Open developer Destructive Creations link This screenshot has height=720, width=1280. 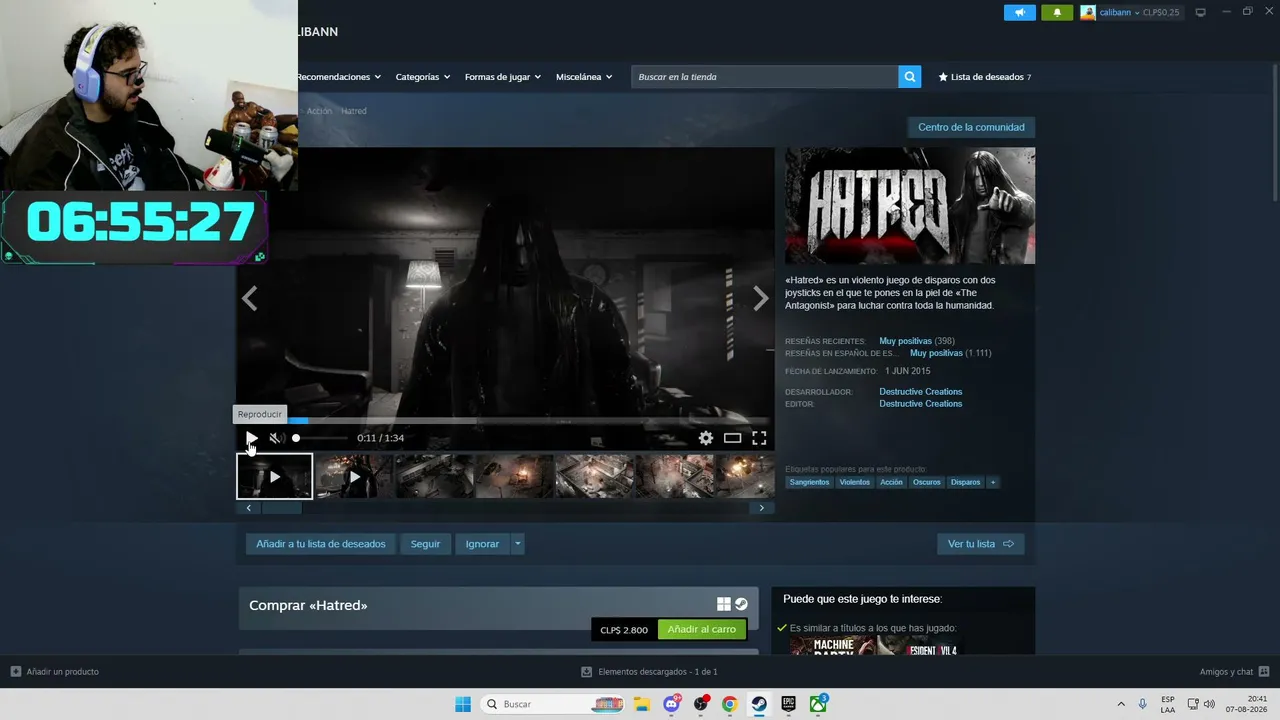tap(921, 392)
